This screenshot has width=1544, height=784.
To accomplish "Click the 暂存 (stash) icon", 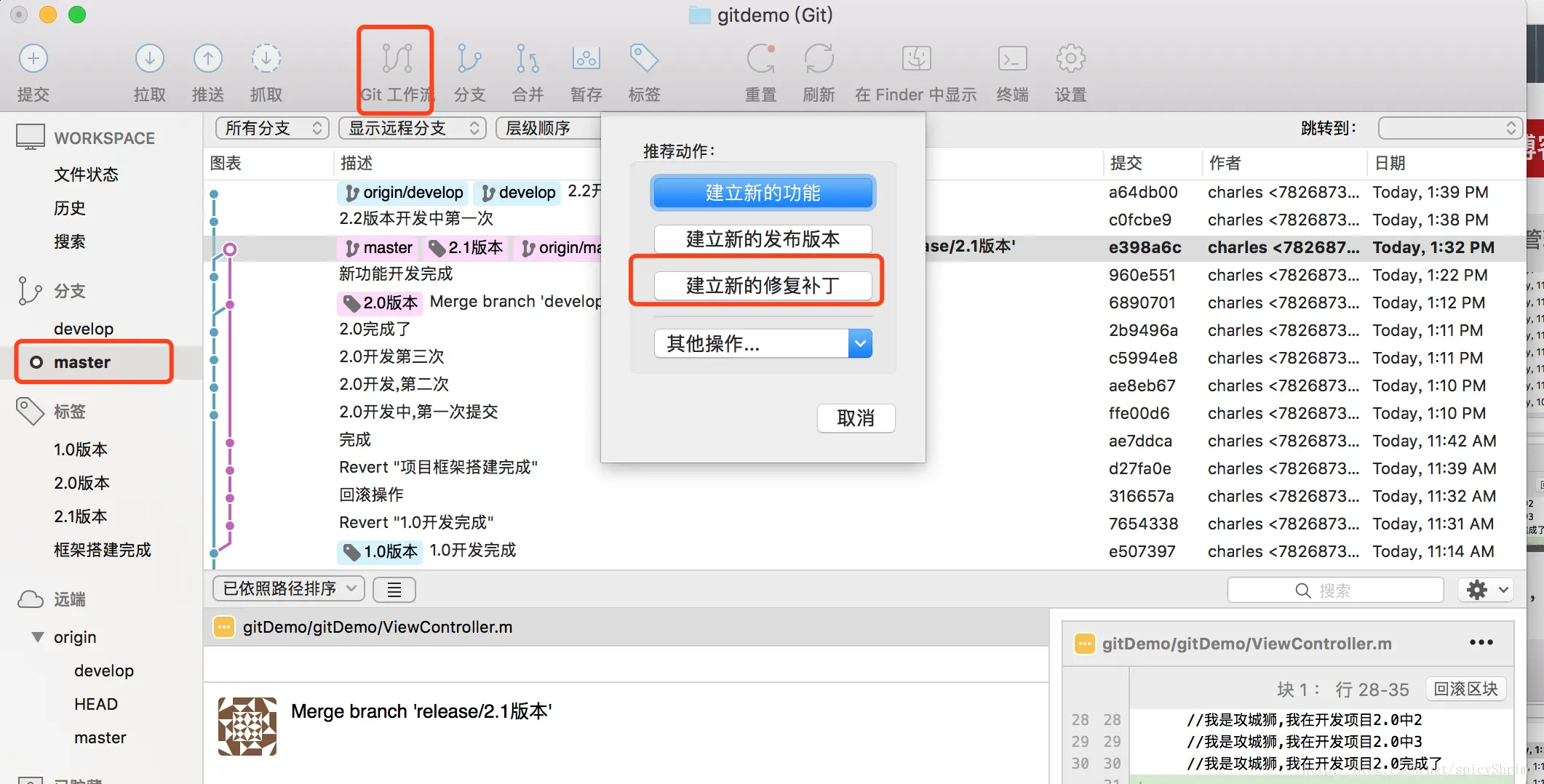I will tap(585, 69).
